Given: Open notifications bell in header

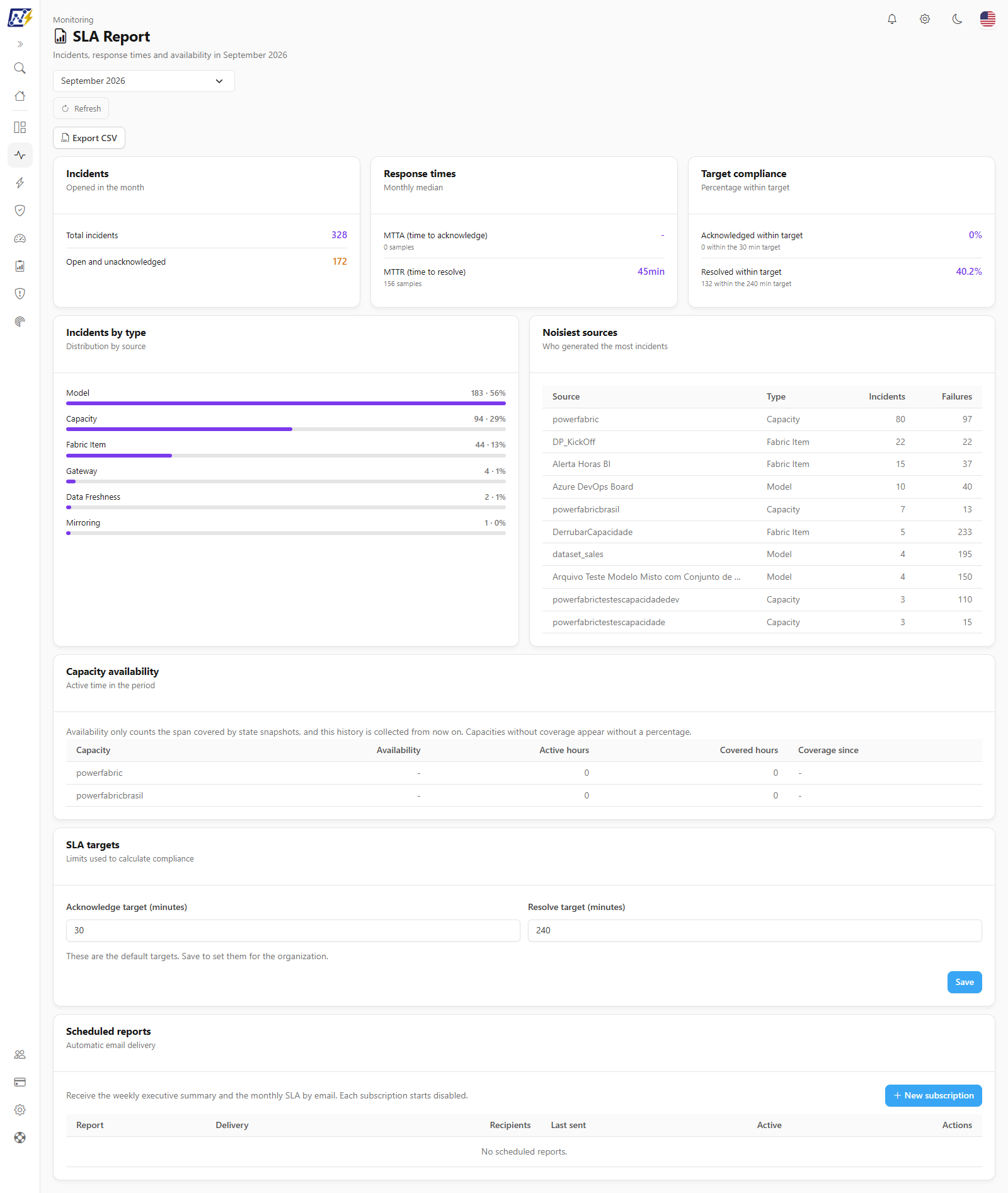Looking at the screenshot, I should (892, 19).
